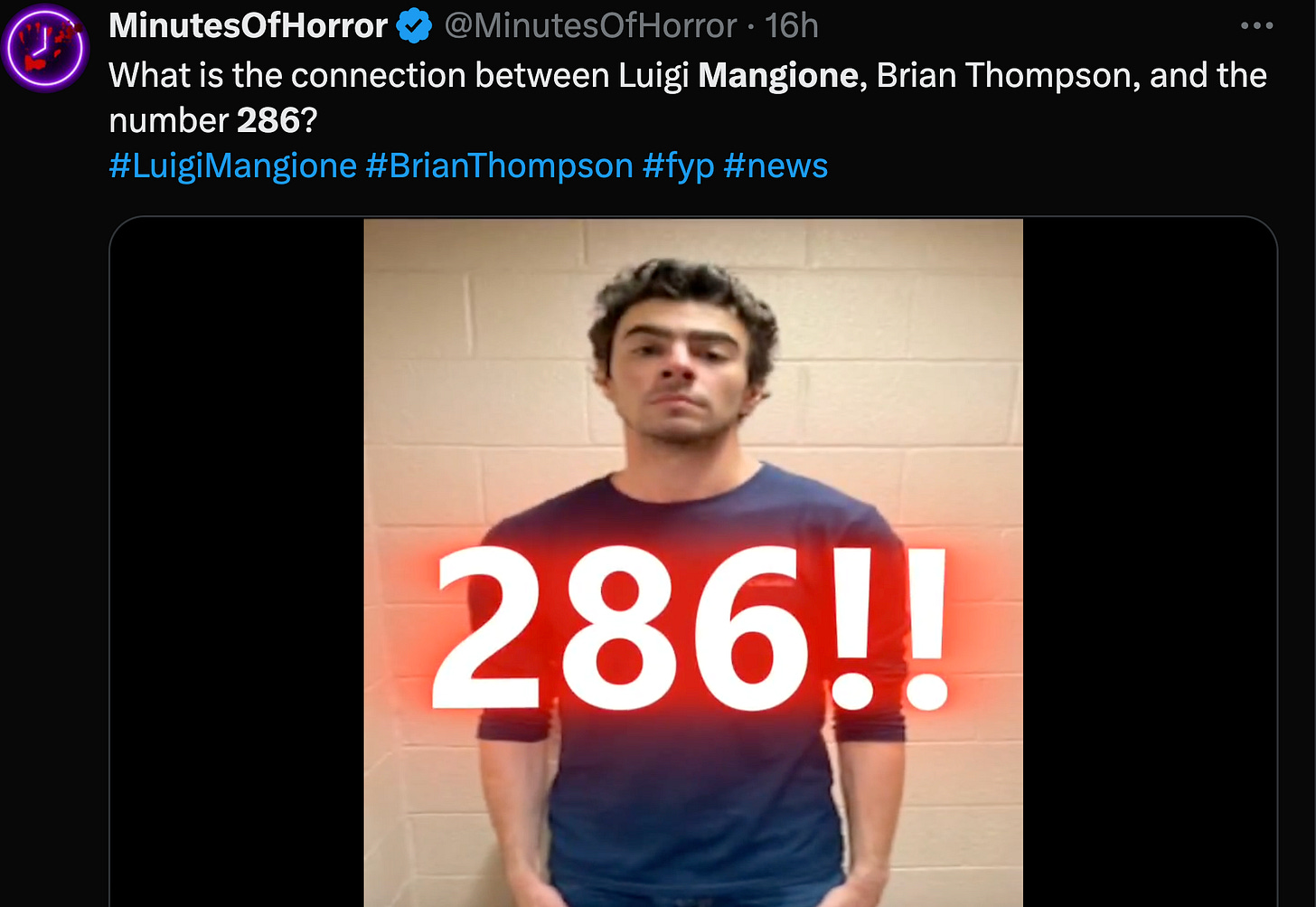This screenshot has height=907, width=1316.
Task: Open the three-dot more options menu
Action: pyautogui.click(x=1256, y=26)
